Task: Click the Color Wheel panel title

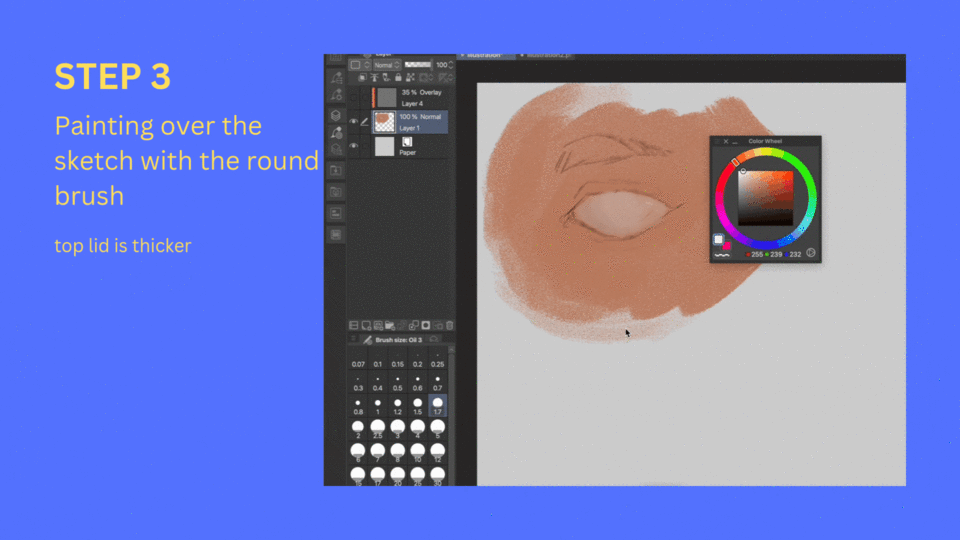Action: [x=765, y=141]
